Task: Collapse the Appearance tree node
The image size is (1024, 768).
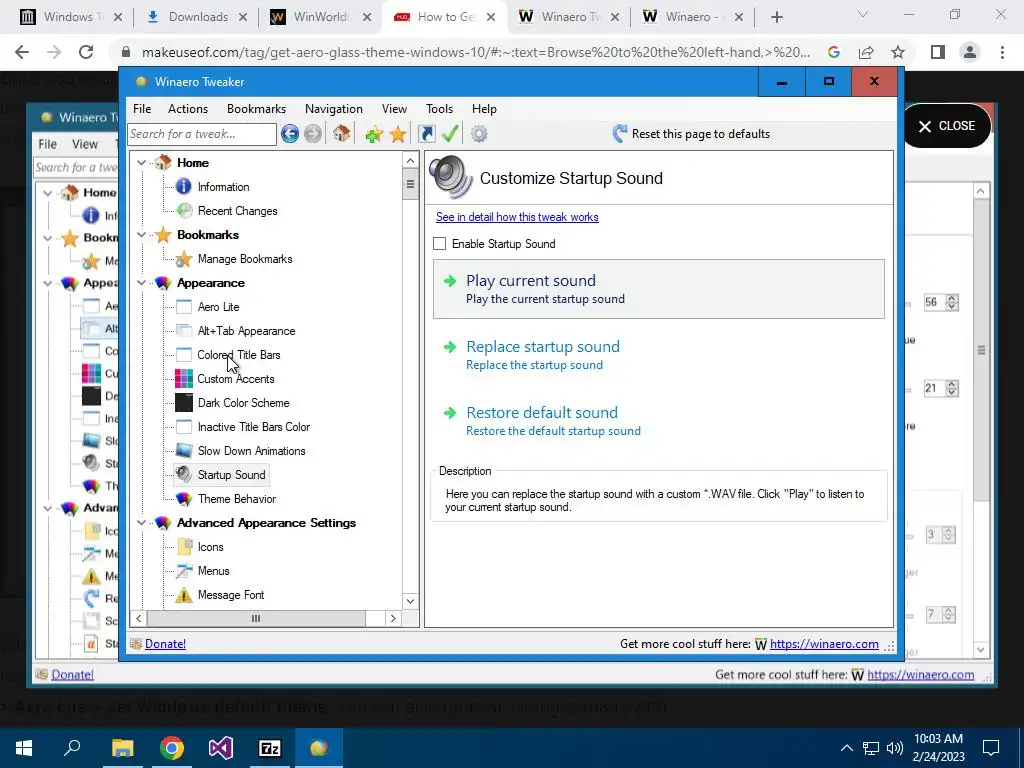Action: [x=142, y=283]
